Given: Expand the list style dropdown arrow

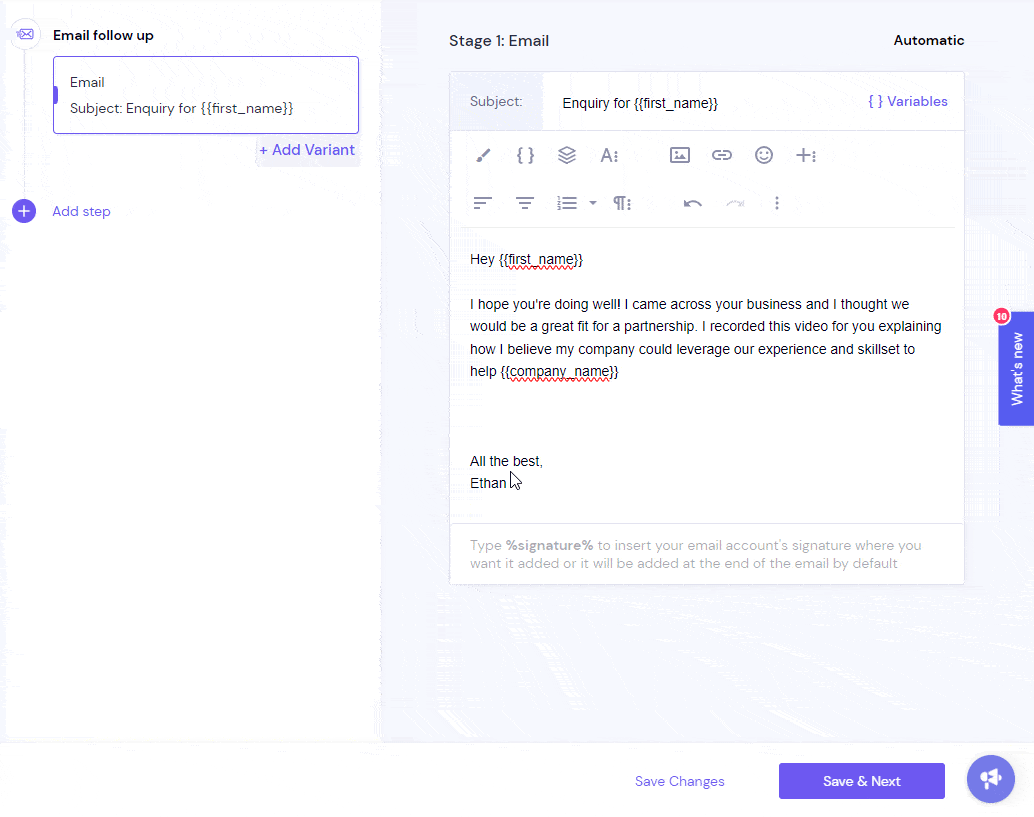Looking at the screenshot, I should point(593,203).
